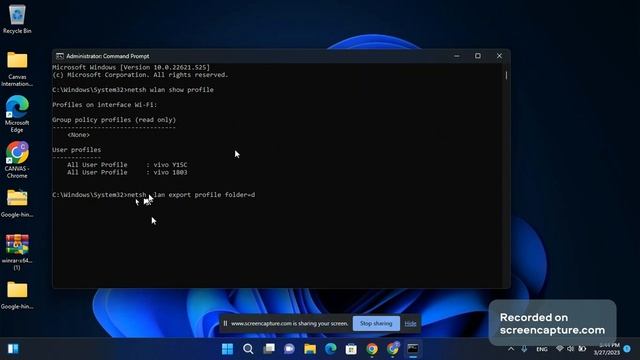This screenshot has width=640, height=360.
Task: Open the Recycle Bin desktop icon
Action: [x=17, y=19]
